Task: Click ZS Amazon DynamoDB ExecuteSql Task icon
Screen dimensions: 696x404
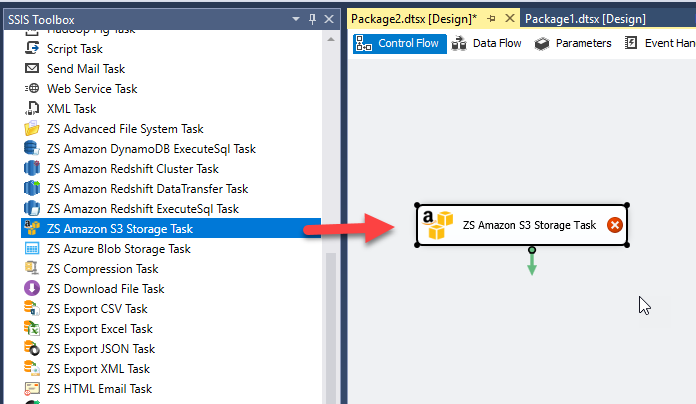Action: [32, 148]
